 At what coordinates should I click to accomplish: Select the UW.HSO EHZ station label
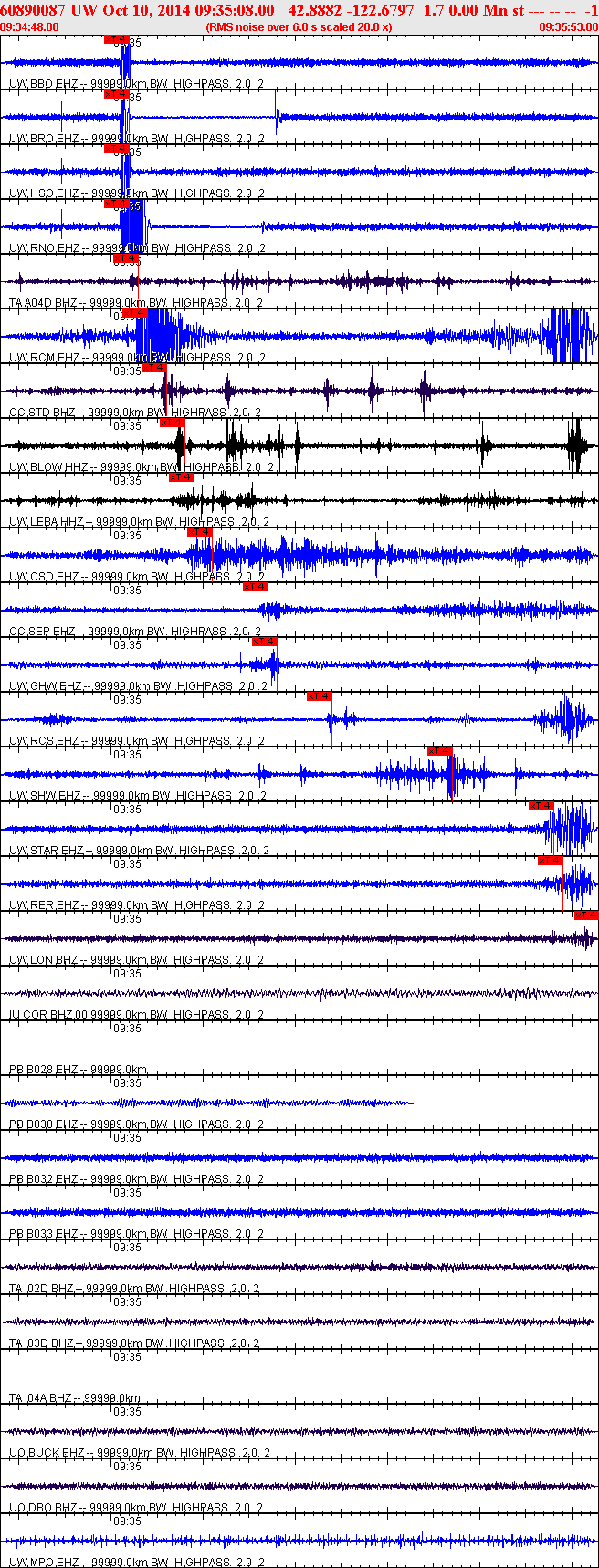(x=137, y=193)
